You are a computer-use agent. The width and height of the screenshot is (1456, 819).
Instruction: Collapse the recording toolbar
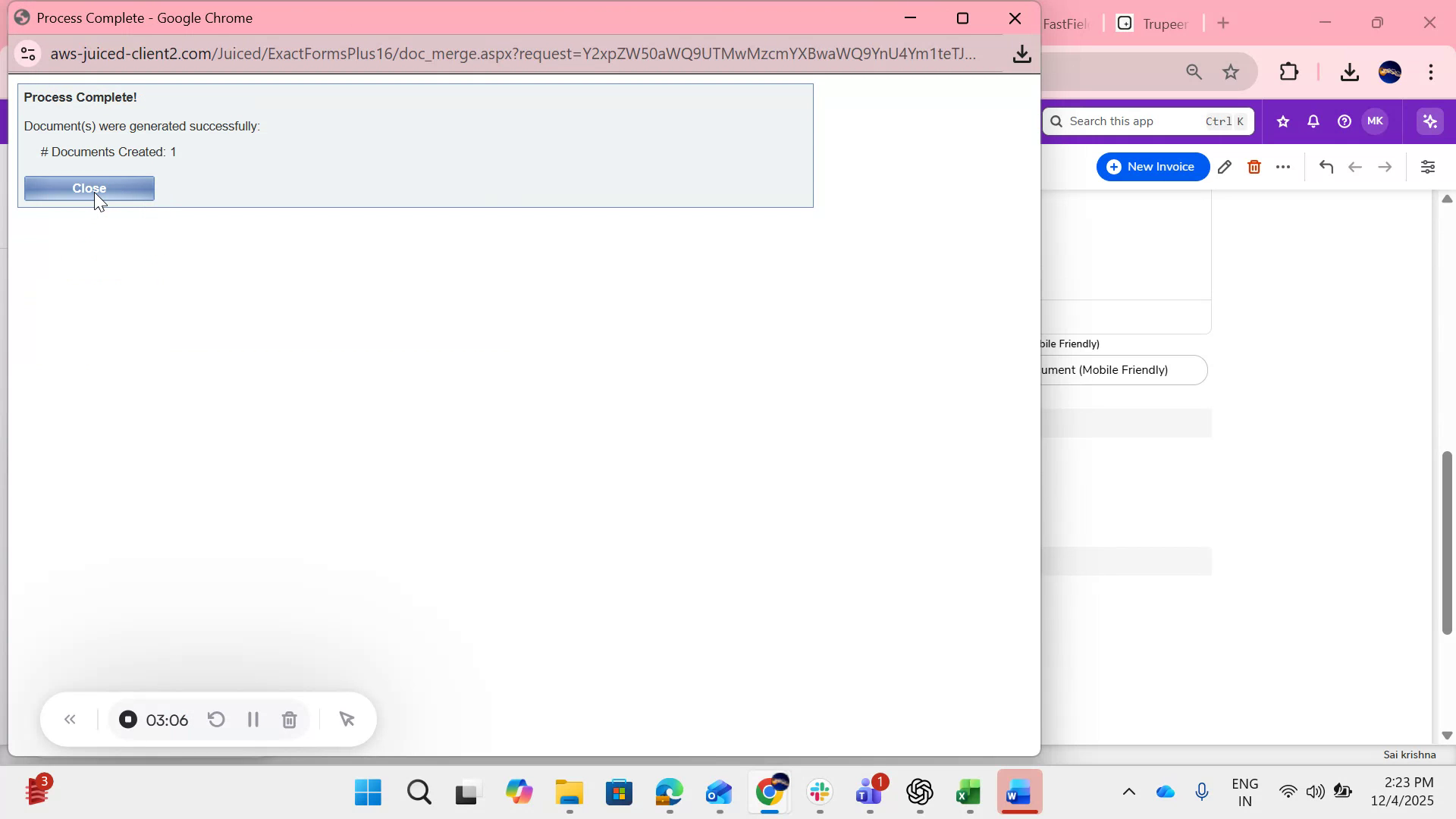(x=70, y=720)
